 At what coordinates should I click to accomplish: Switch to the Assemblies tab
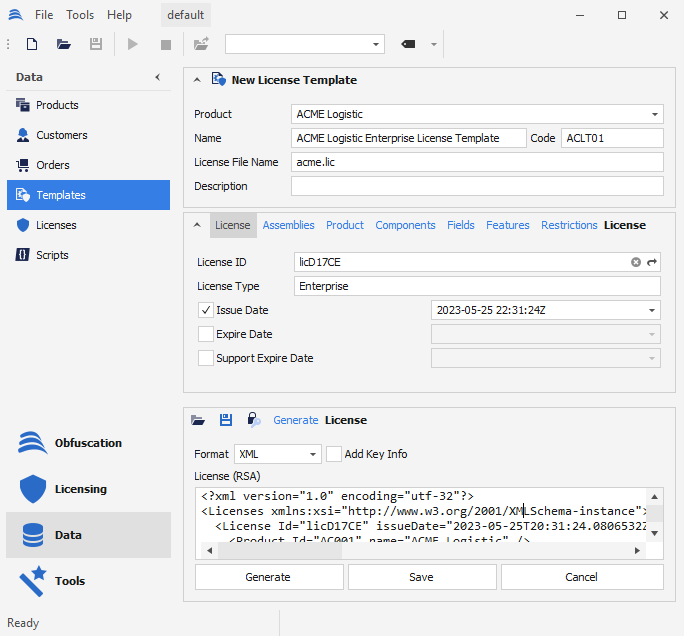point(288,225)
